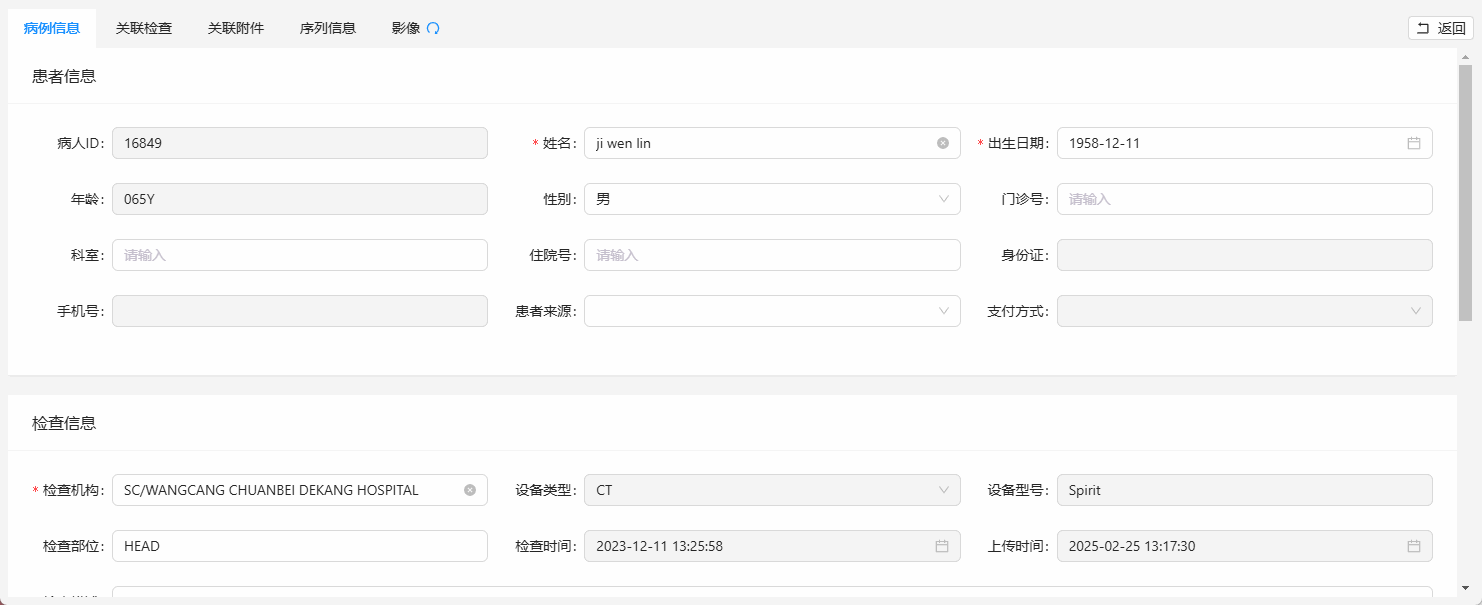Clear the 检查机构 field with its clear icon
The height and width of the screenshot is (605, 1482).
point(469,490)
